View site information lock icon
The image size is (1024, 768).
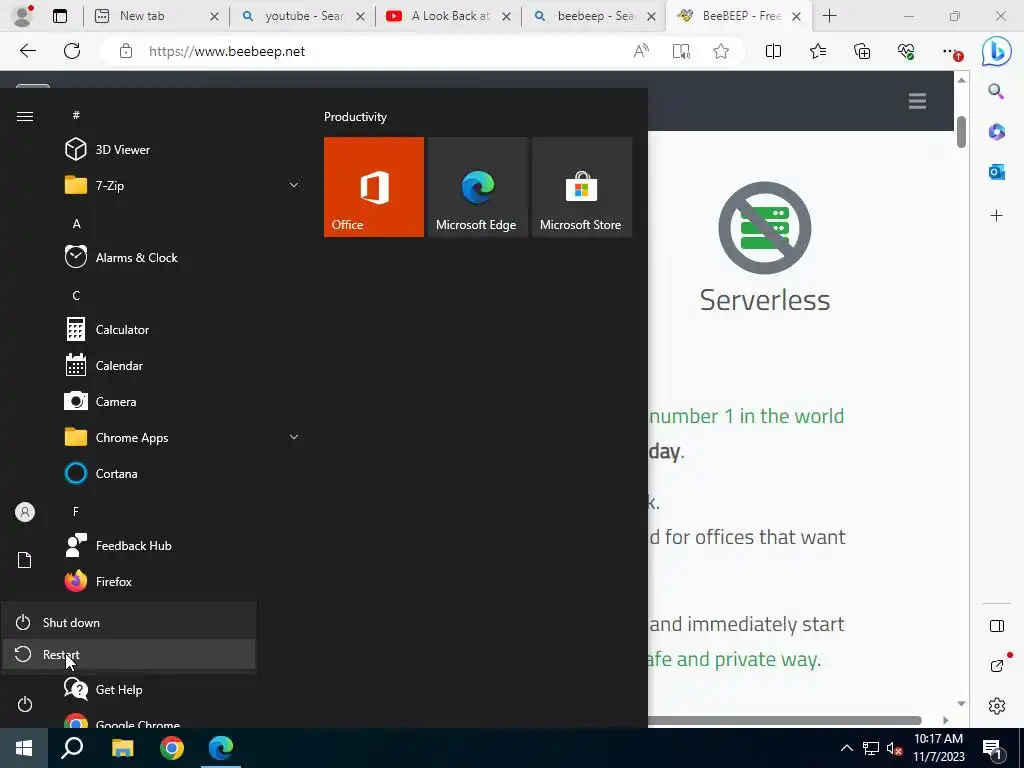[126, 52]
